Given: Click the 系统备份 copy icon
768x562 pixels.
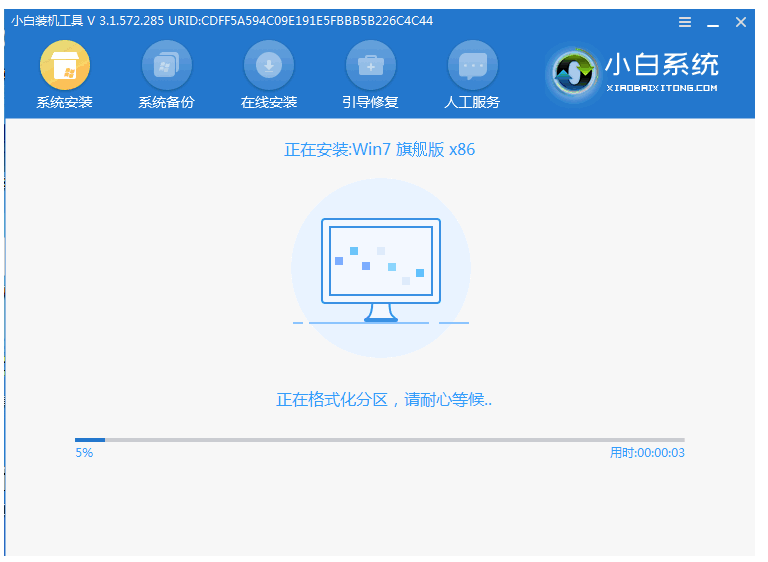Looking at the screenshot, I should pyautogui.click(x=166, y=66).
